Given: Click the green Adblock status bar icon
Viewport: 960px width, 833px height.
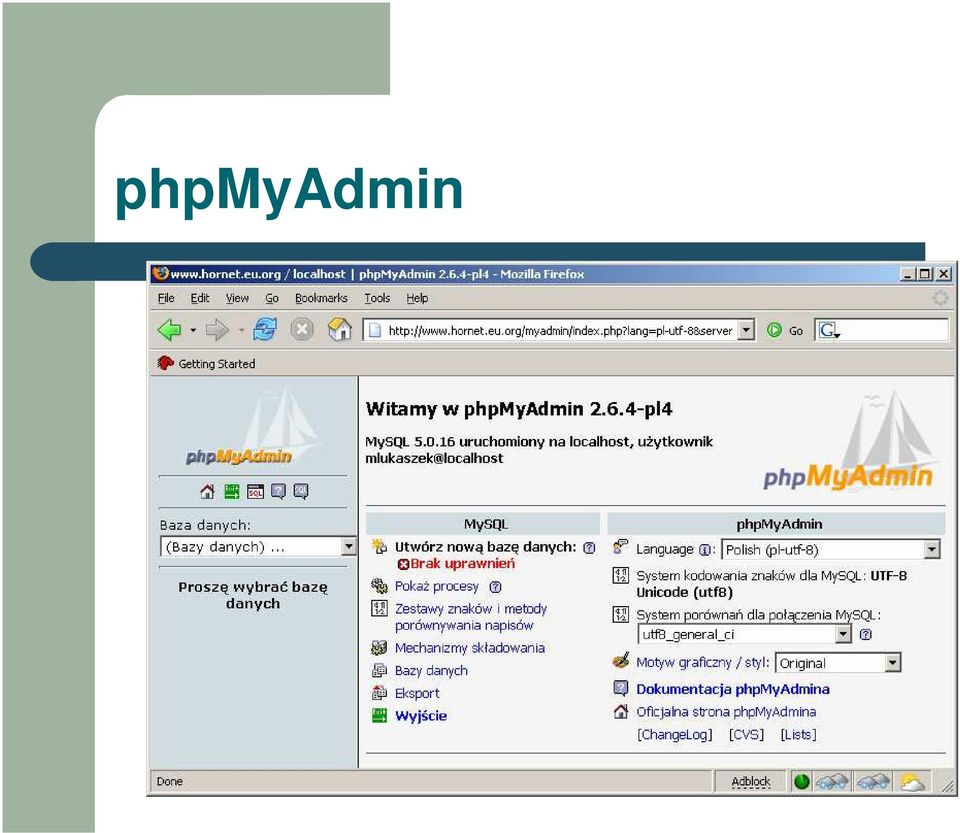Looking at the screenshot, I should click(801, 782).
